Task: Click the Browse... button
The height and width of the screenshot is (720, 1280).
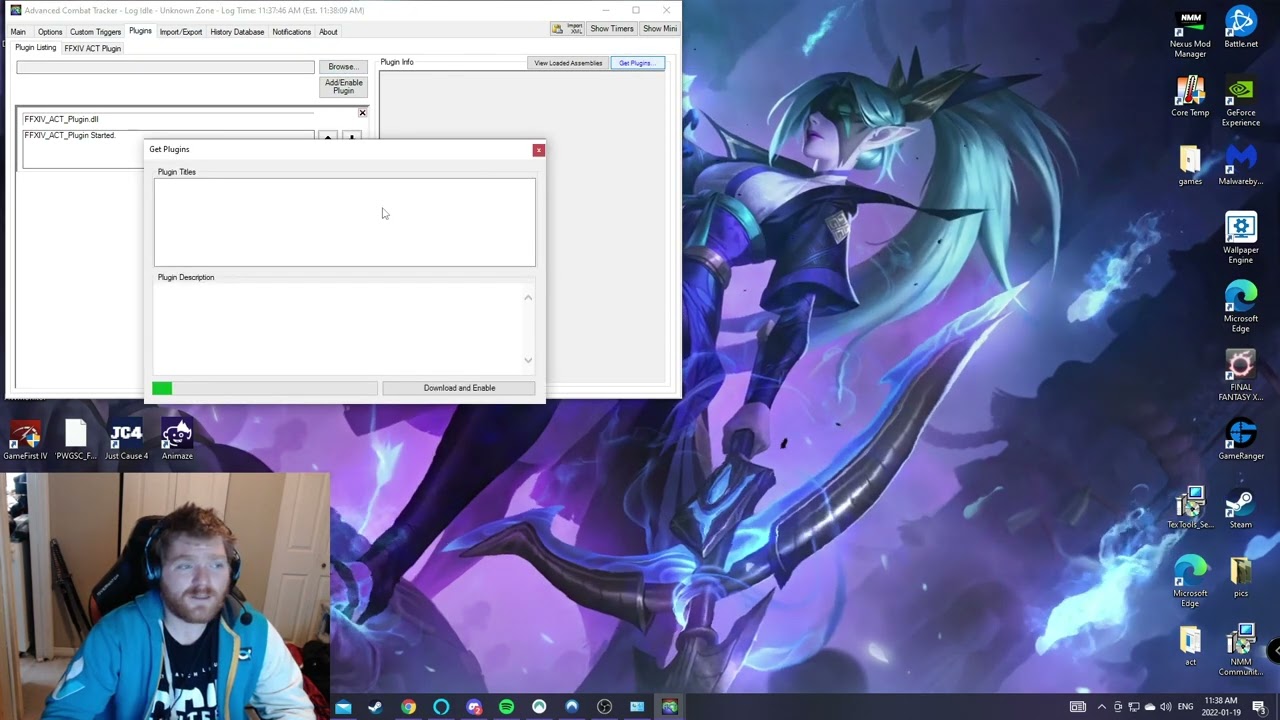Action: [343, 67]
